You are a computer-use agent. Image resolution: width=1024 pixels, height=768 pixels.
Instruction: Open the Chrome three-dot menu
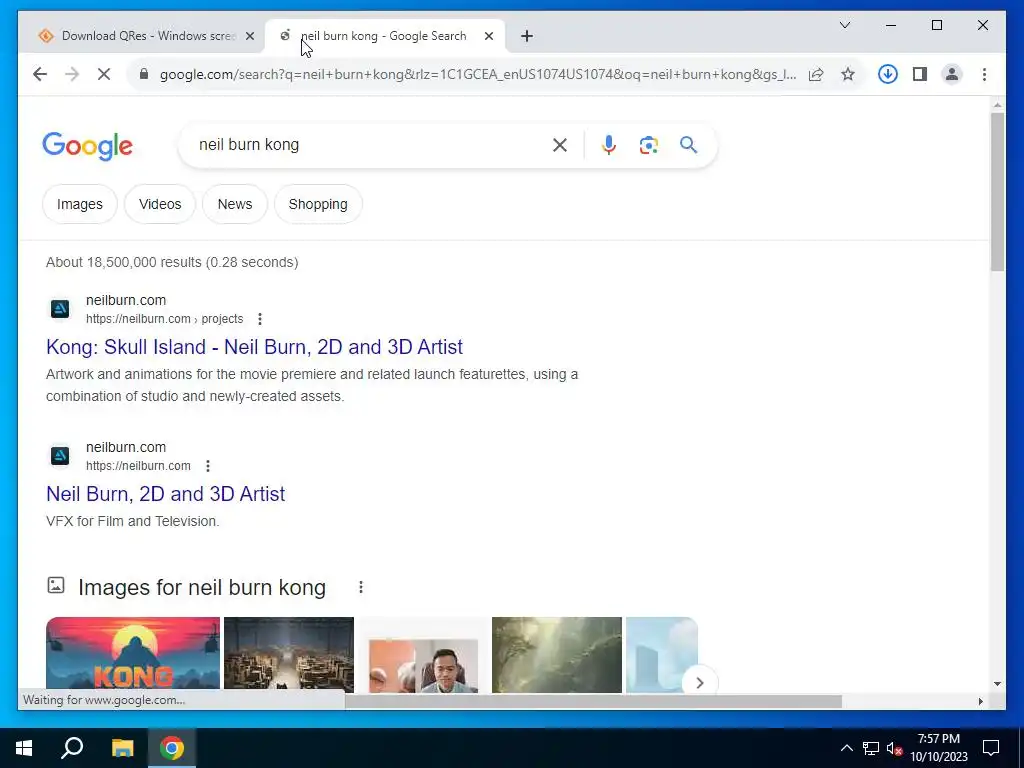coord(984,74)
